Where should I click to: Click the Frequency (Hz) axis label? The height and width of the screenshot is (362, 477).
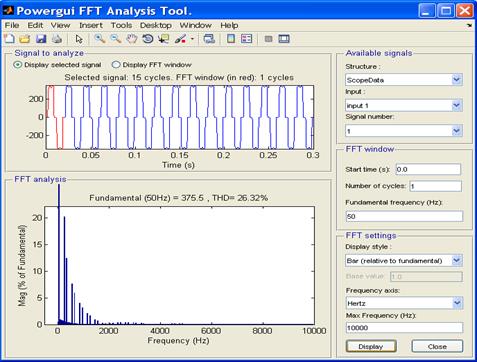[x=178, y=341]
